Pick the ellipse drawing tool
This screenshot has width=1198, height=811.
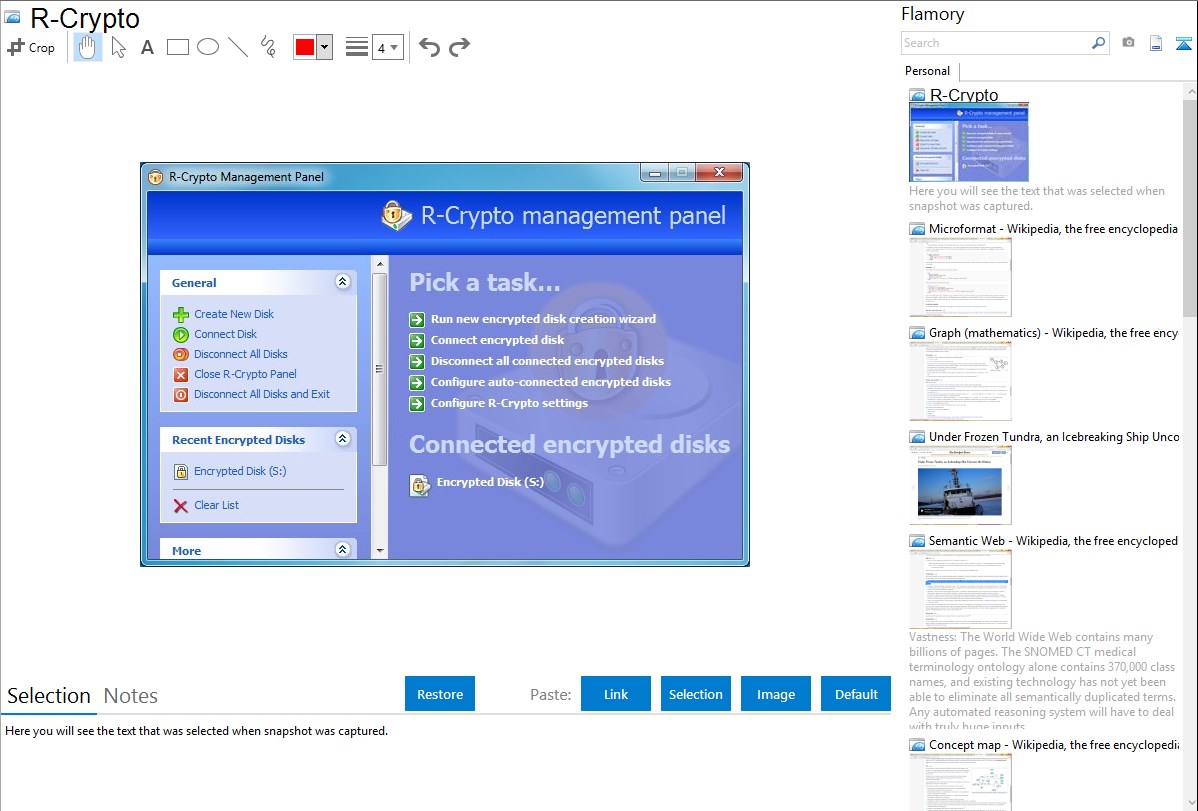pos(208,47)
